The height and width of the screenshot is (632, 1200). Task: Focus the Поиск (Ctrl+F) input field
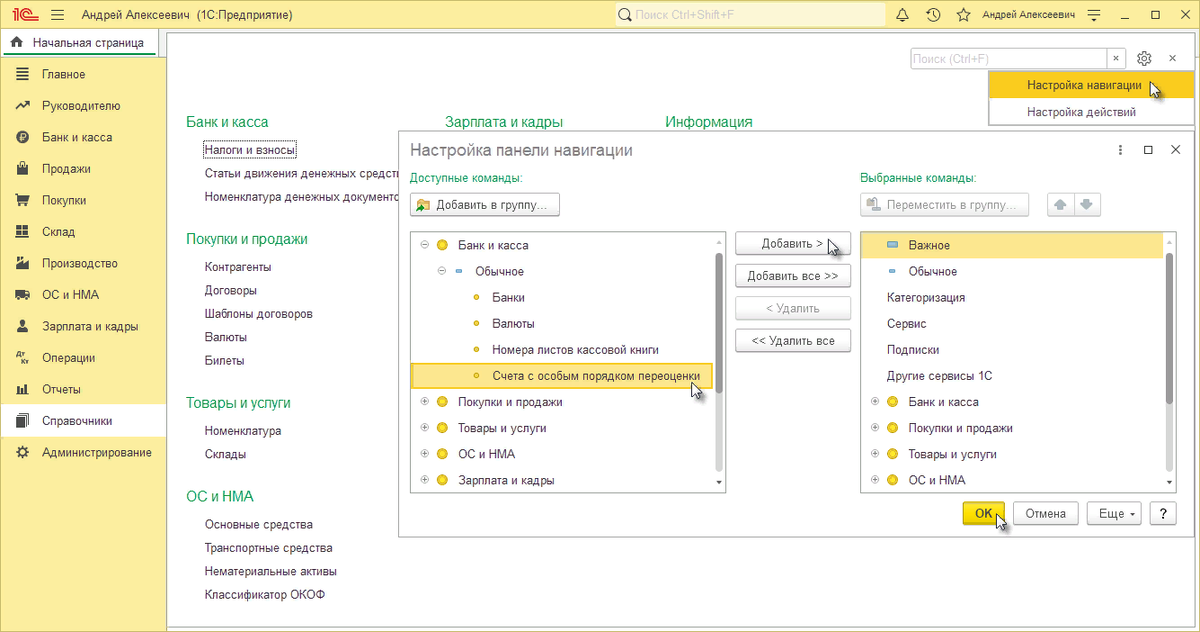pos(1008,59)
